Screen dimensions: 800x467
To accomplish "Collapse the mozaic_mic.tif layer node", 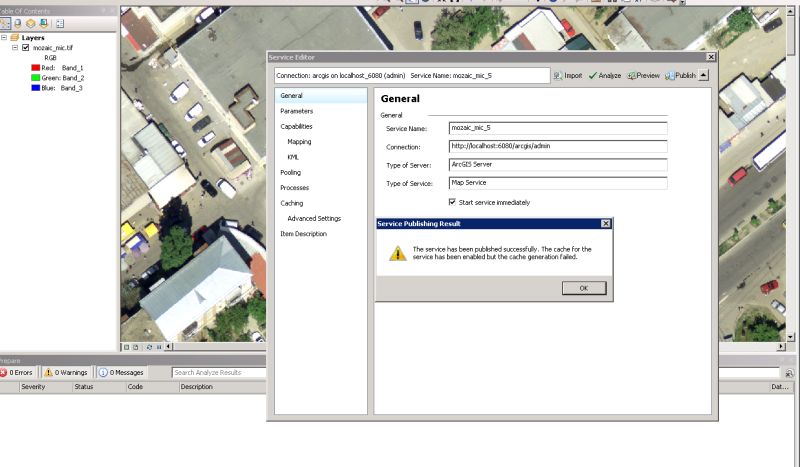I will click(x=15, y=47).
